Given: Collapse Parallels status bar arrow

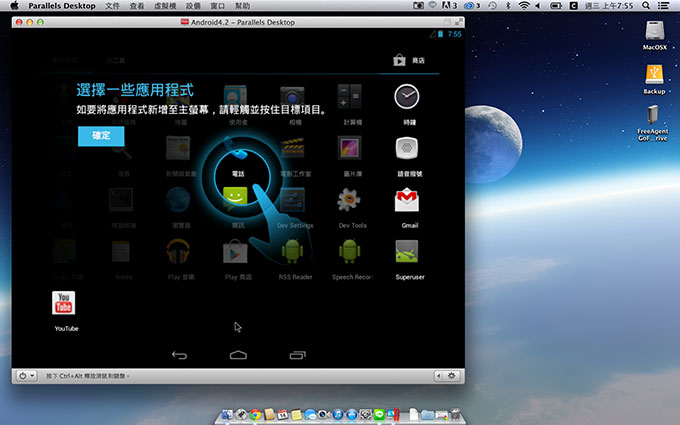Looking at the screenshot, I should (x=439, y=376).
